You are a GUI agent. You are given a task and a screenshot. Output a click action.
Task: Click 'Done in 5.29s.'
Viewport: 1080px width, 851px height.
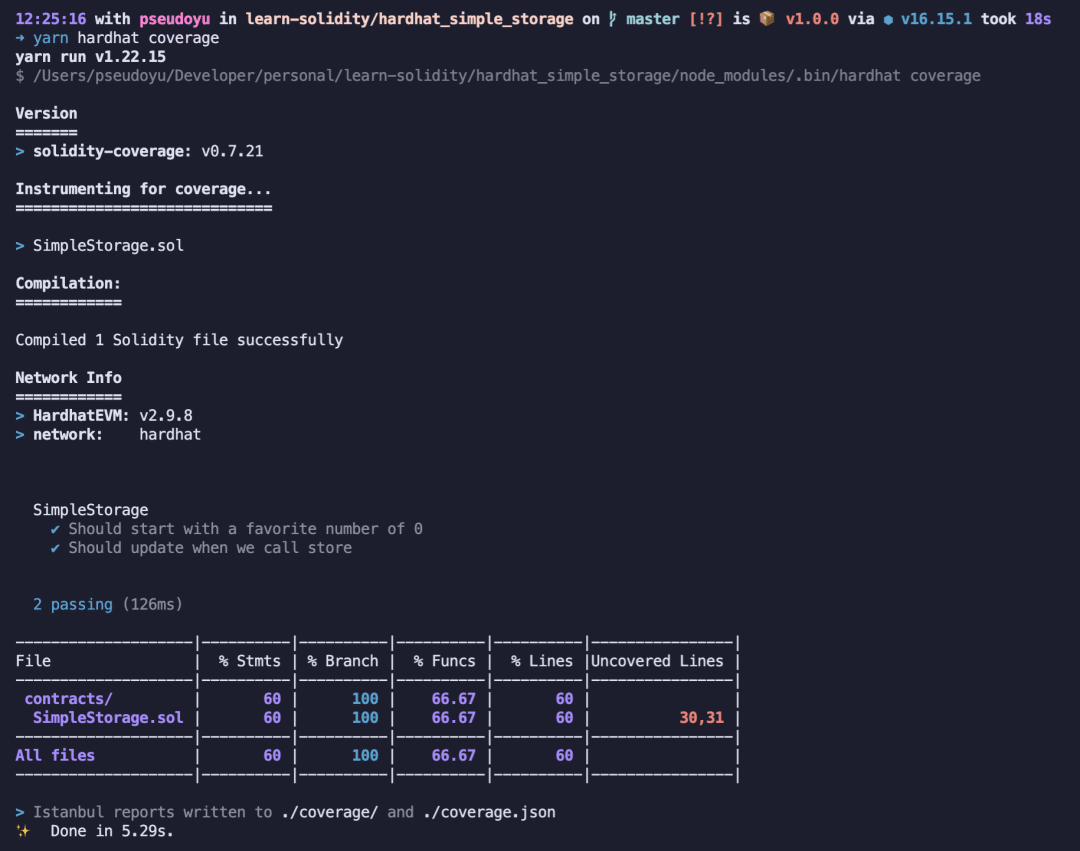112,831
